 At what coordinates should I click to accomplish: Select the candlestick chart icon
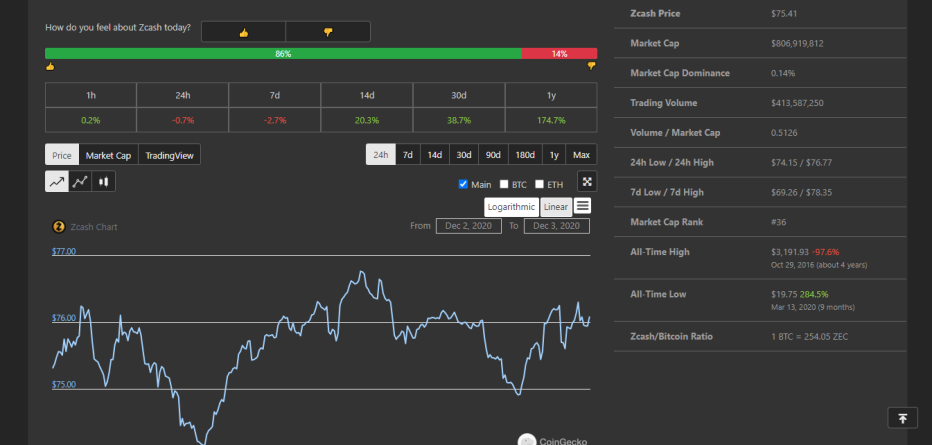click(x=103, y=182)
